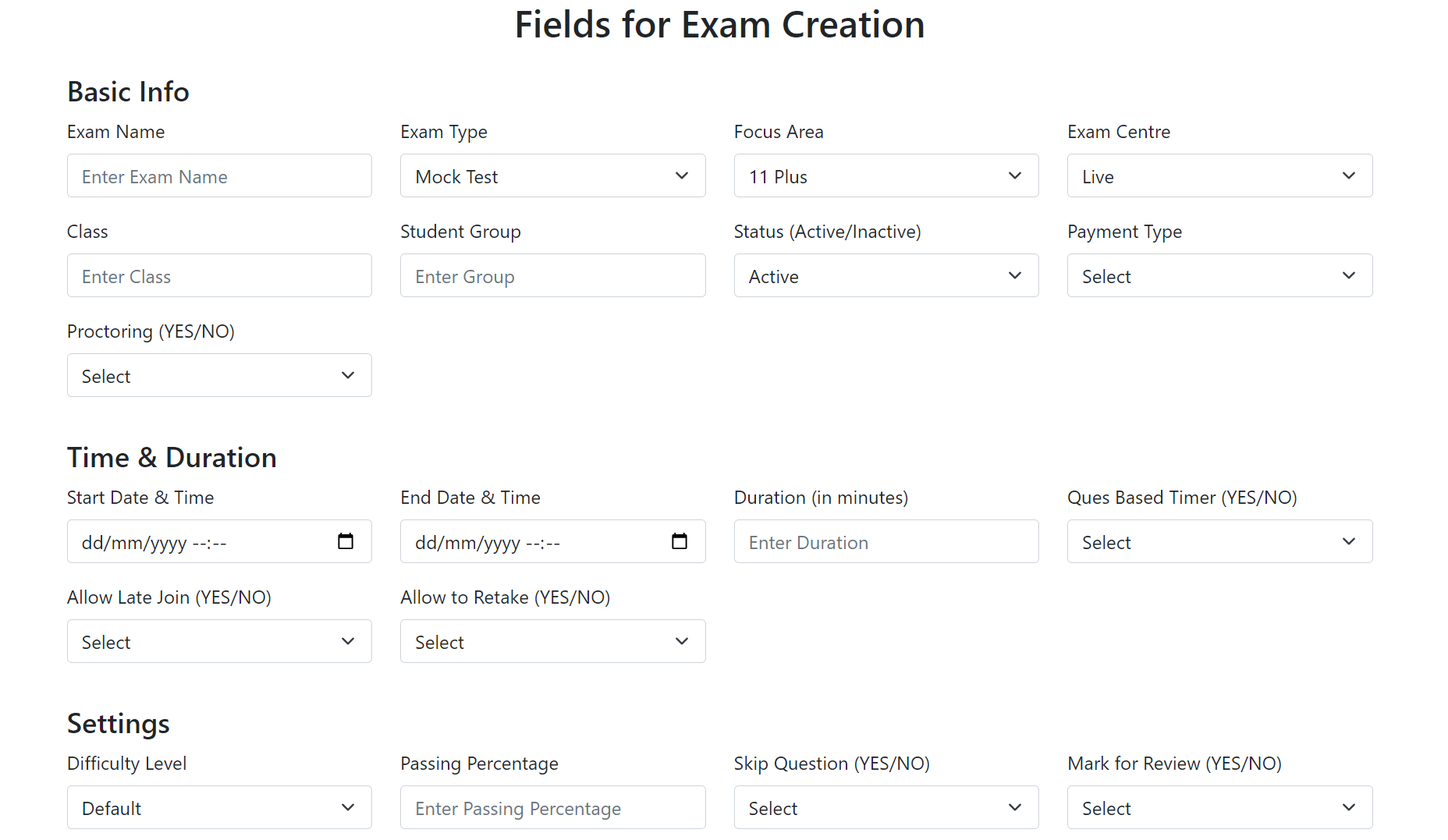Open the Start Date calendar picker icon
1448x840 pixels.
(x=346, y=541)
